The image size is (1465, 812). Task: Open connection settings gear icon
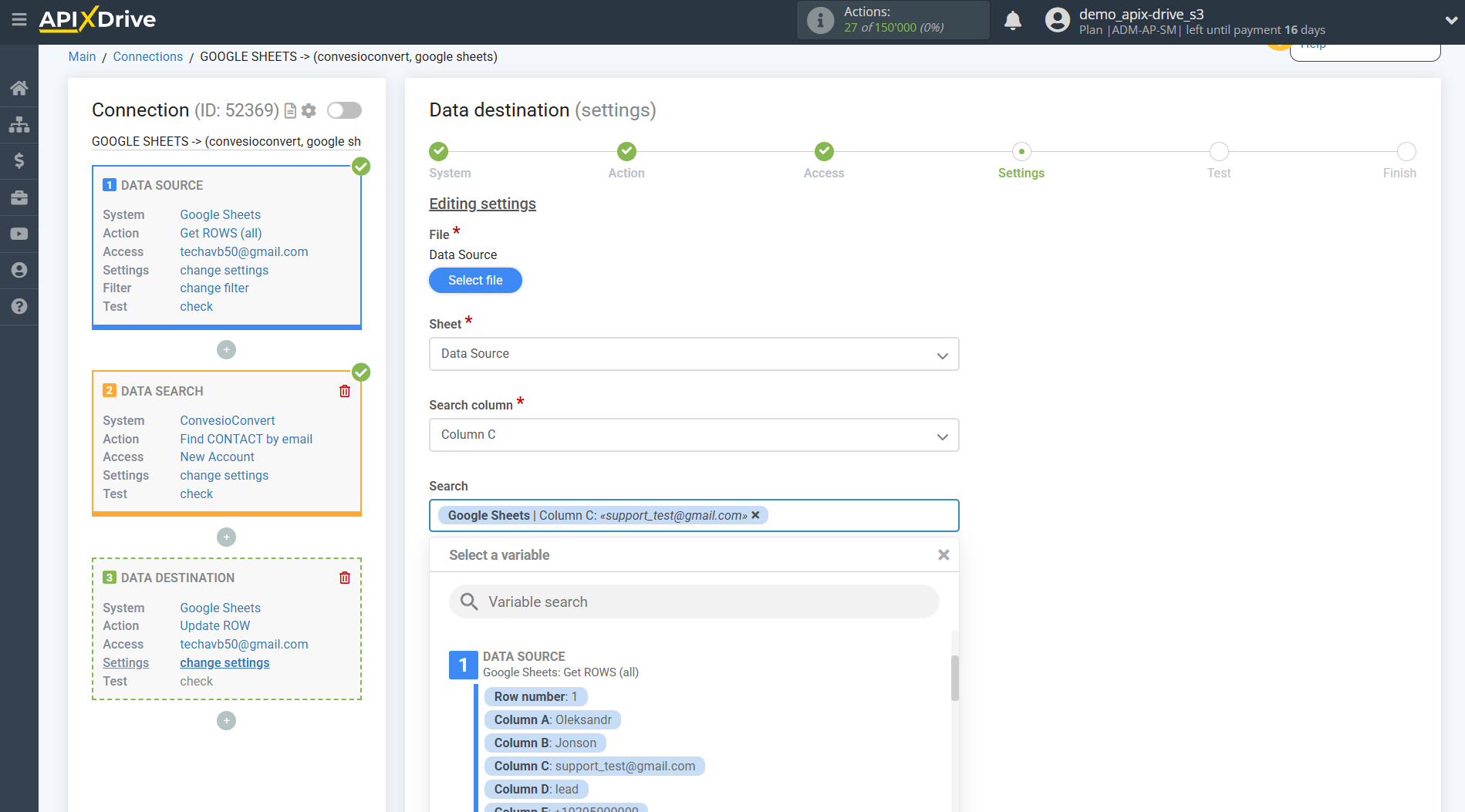[x=309, y=110]
